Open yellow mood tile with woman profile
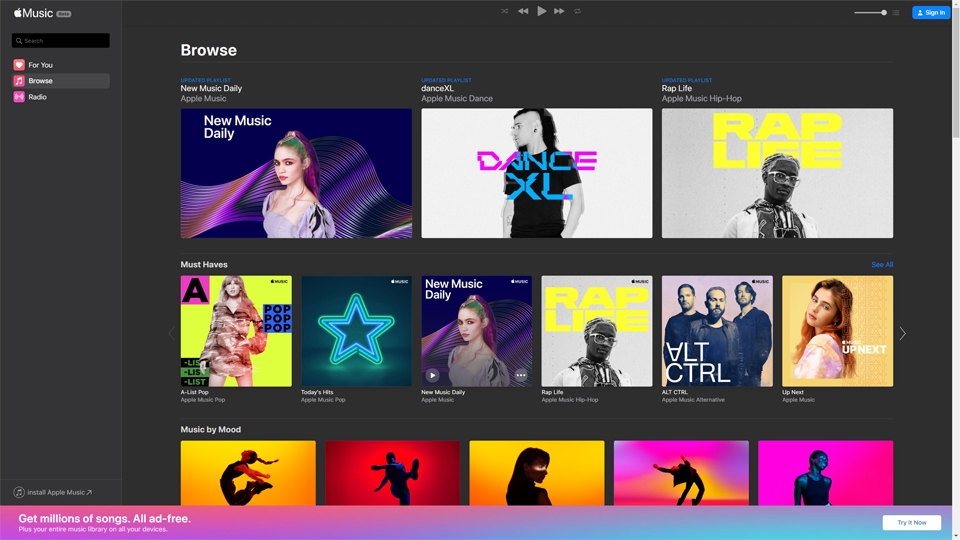Screen dimensions: 960x540 537,473
